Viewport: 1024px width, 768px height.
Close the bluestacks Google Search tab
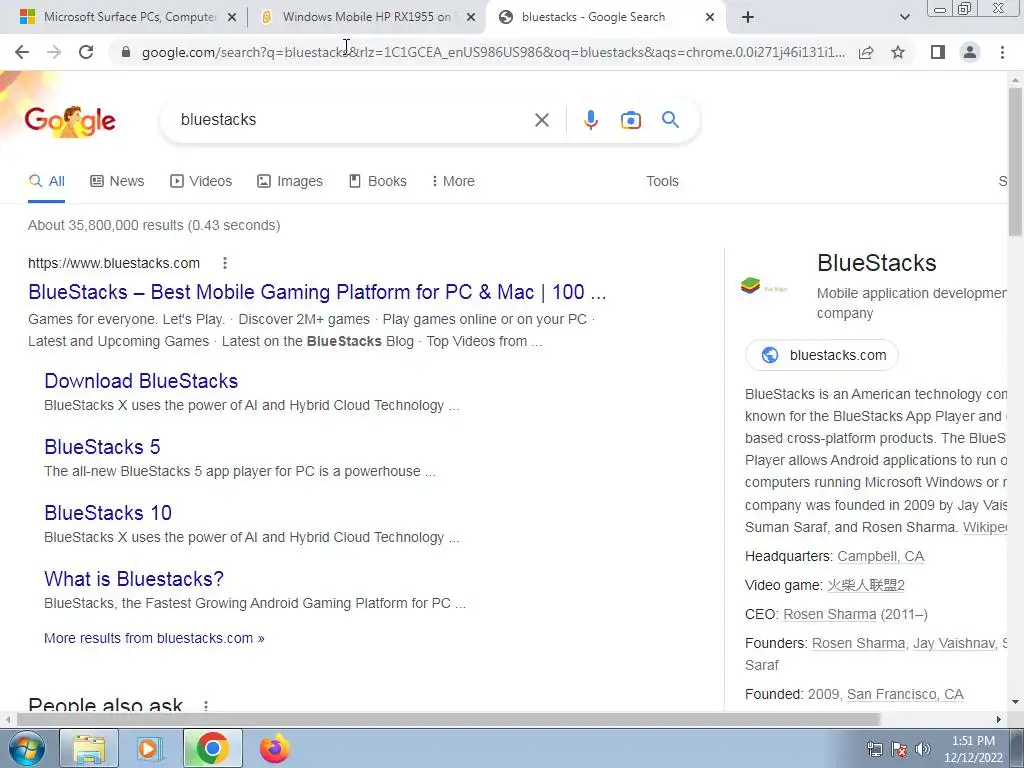point(710,18)
